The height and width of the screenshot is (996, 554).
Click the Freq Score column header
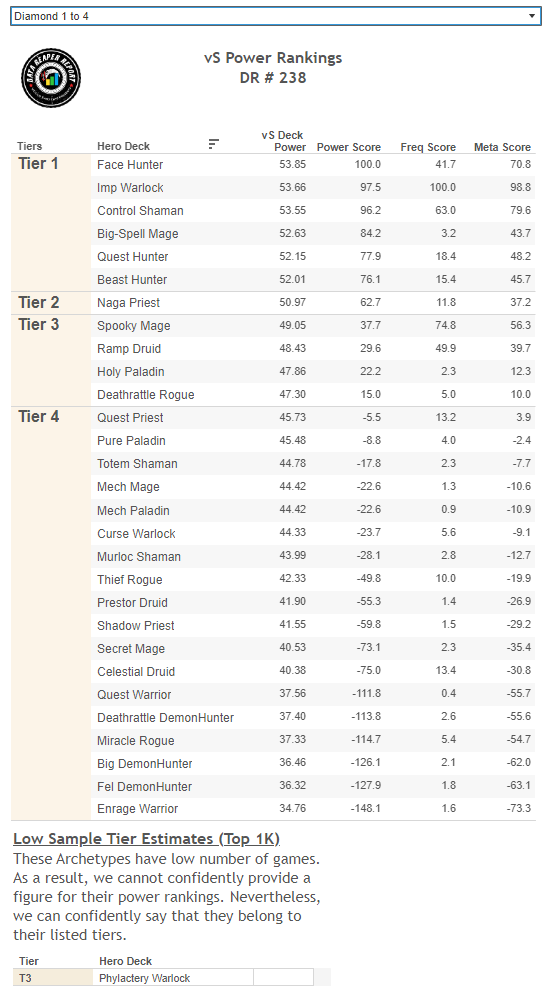(x=428, y=147)
